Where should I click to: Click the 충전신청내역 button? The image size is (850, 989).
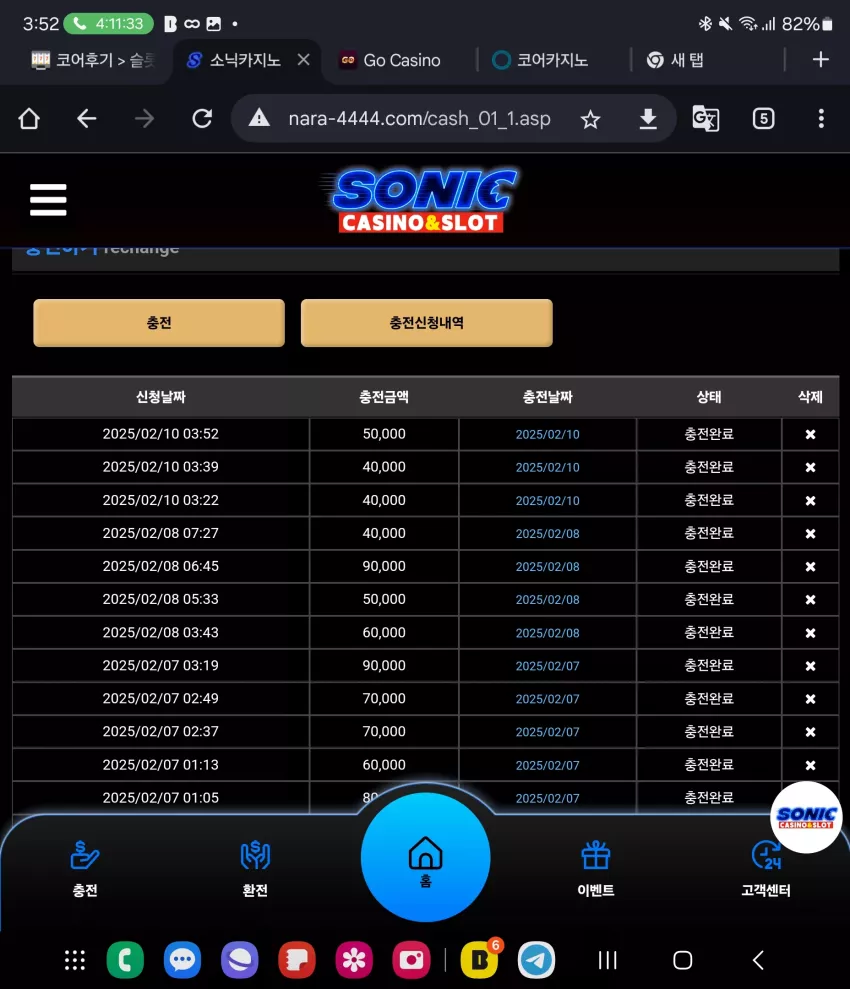(x=427, y=323)
